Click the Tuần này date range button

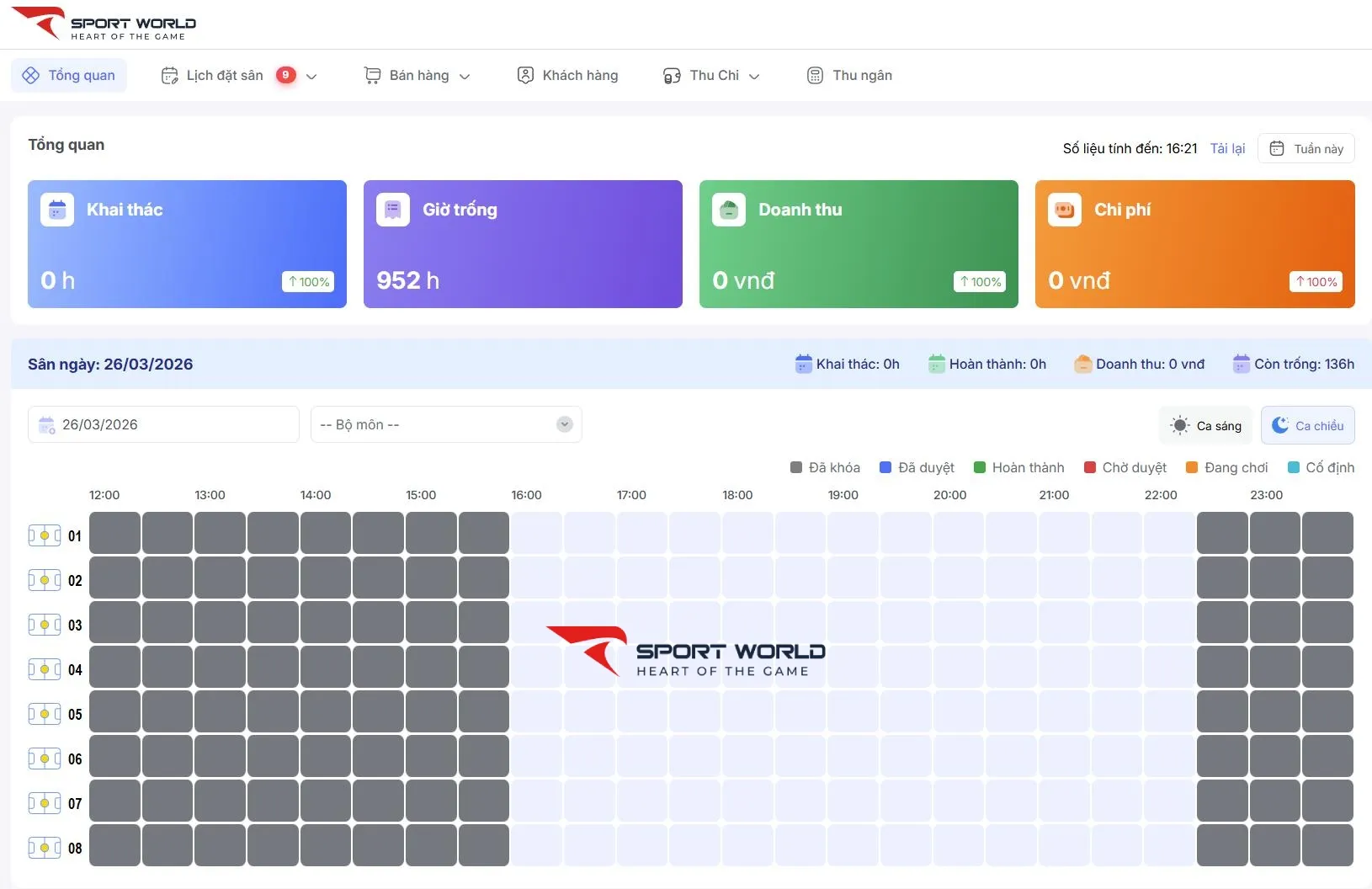pos(1306,149)
